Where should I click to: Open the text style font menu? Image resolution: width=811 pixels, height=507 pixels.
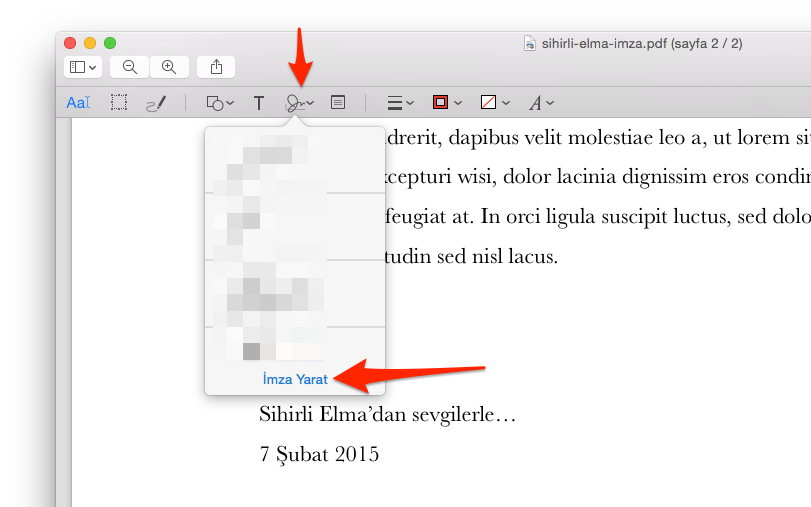541,102
